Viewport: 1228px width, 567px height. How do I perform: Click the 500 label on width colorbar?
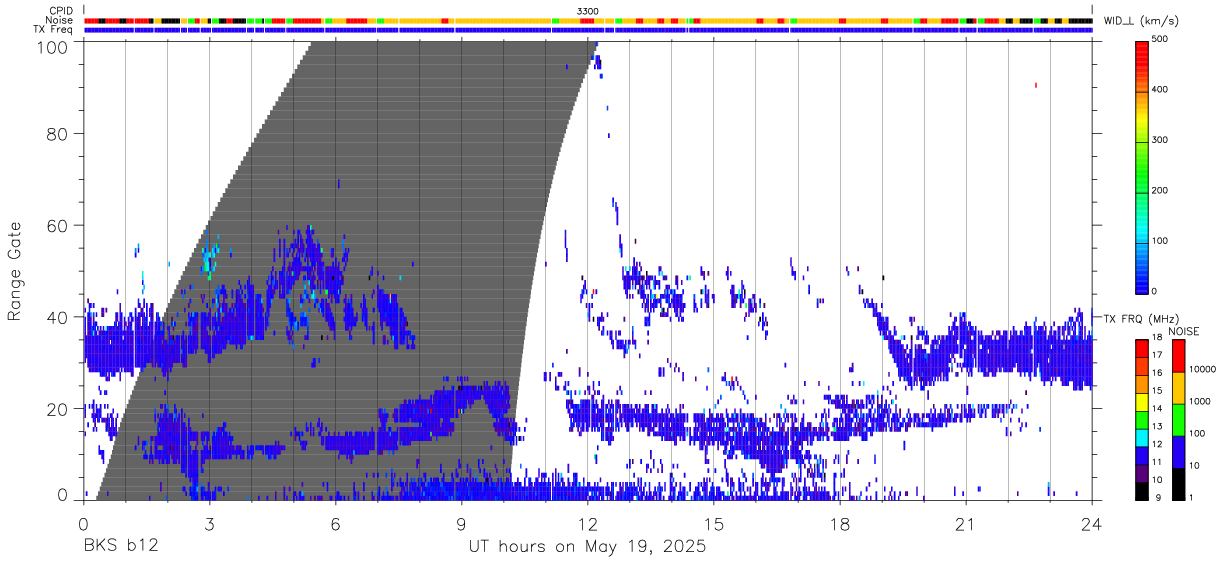[1162, 40]
